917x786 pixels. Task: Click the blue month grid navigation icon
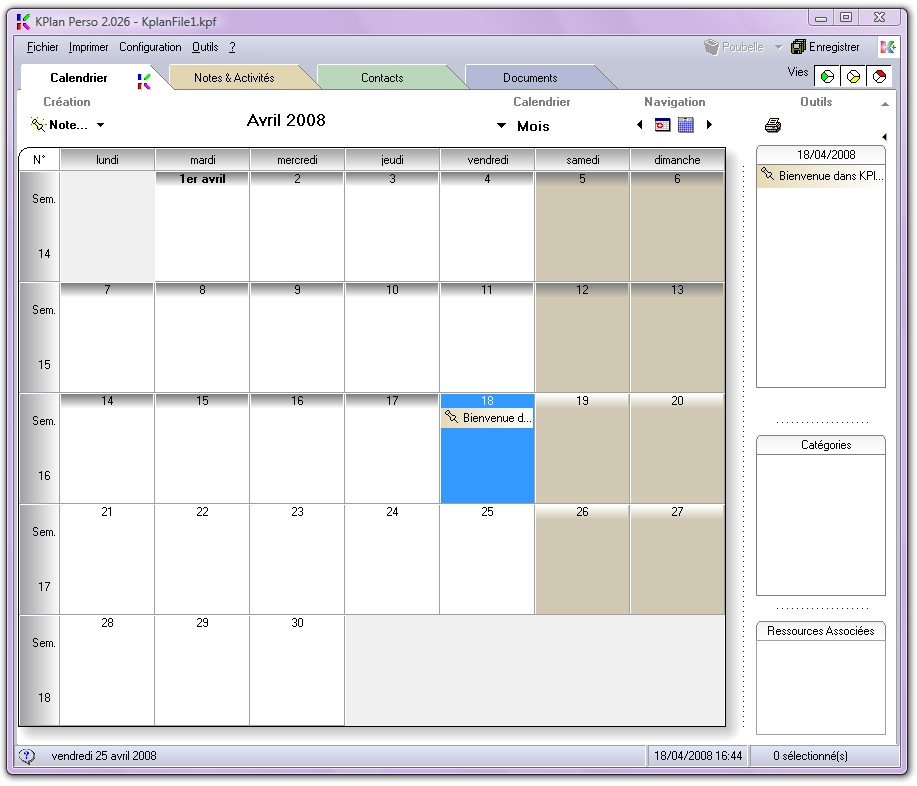[x=686, y=125]
